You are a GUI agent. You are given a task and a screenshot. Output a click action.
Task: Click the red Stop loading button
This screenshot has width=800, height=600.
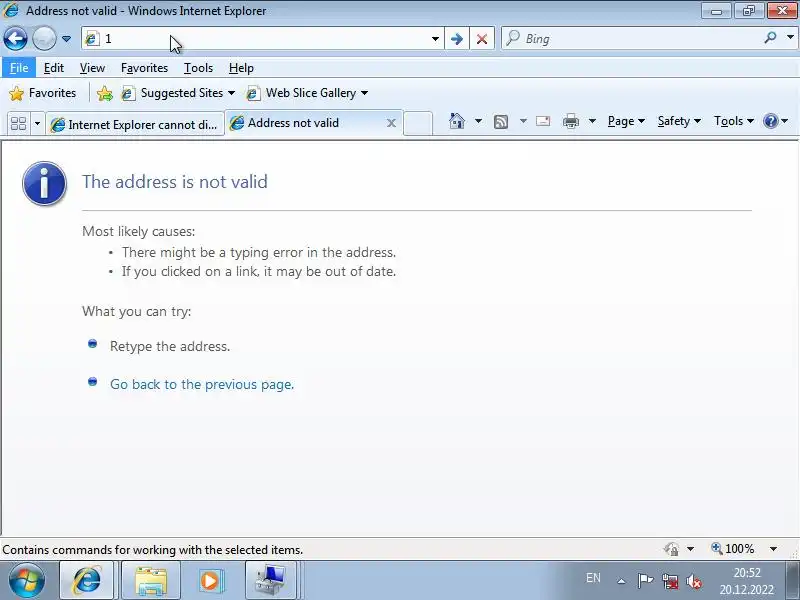(482, 39)
